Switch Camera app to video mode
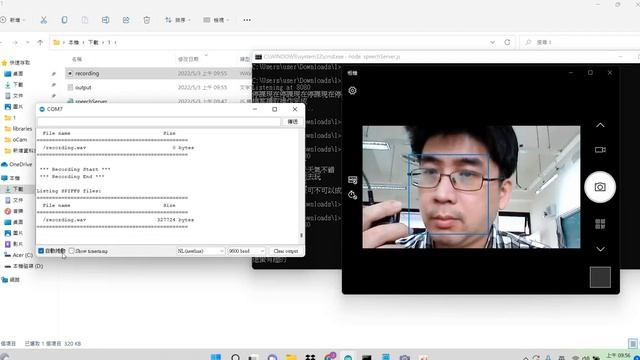Screen dimensions: 640x360 pos(600,150)
